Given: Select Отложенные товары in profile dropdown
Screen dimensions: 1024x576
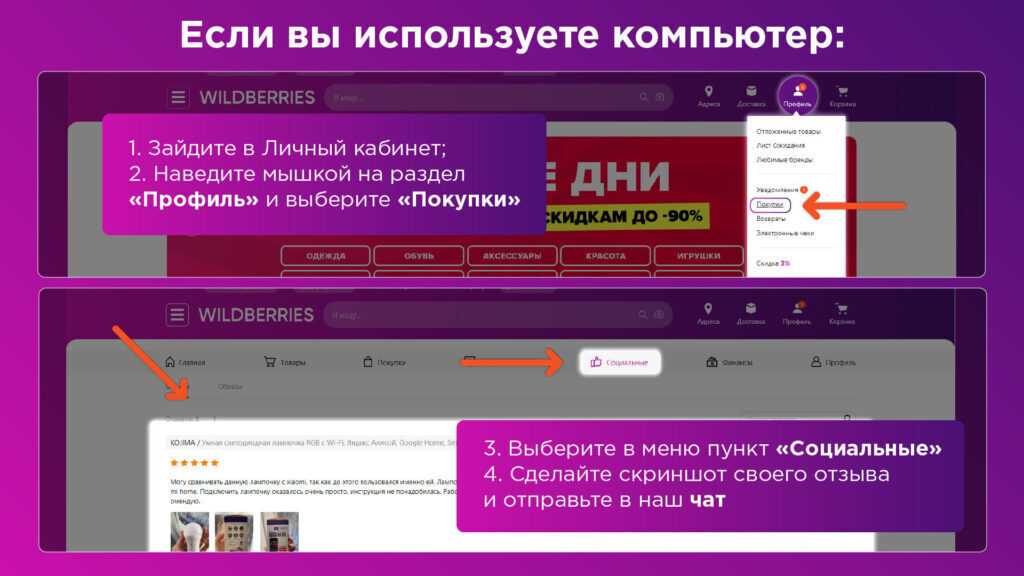Looking at the screenshot, I should click(x=788, y=131).
